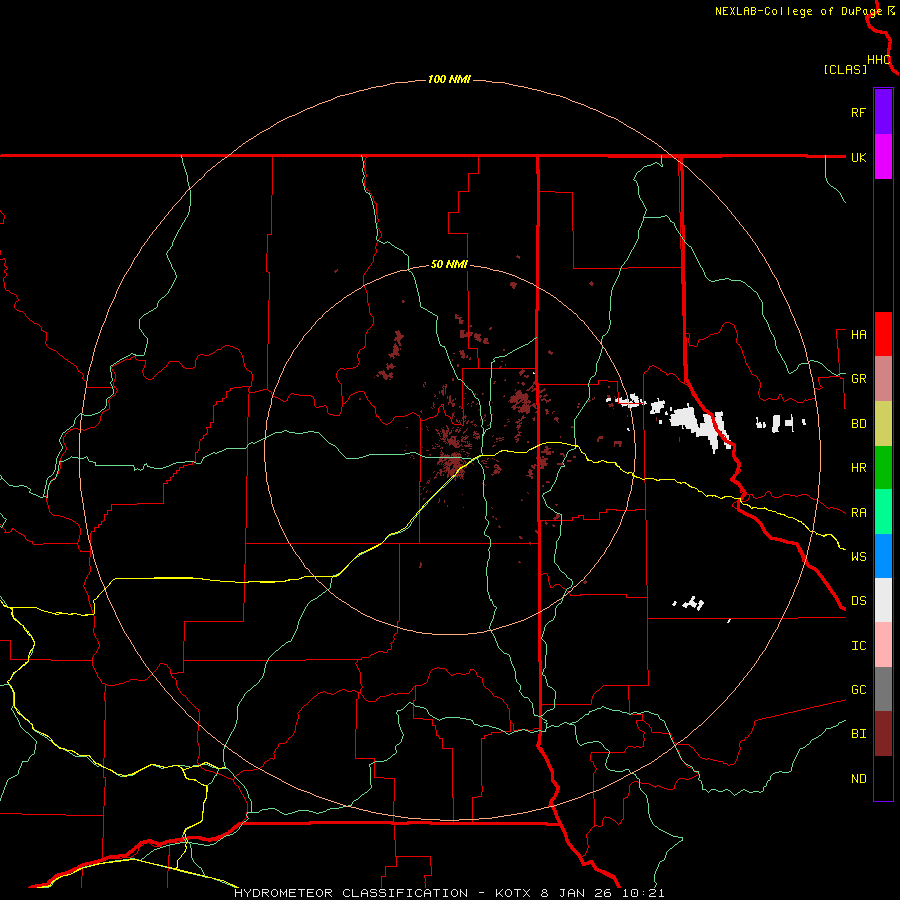Click the "DS" legend label

coord(858,601)
